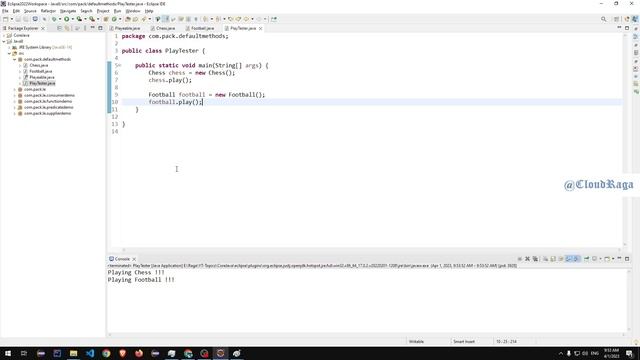The height and width of the screenshot is (360, 640).
Task: Click Pin Console icon
Action: pos(587,259)
